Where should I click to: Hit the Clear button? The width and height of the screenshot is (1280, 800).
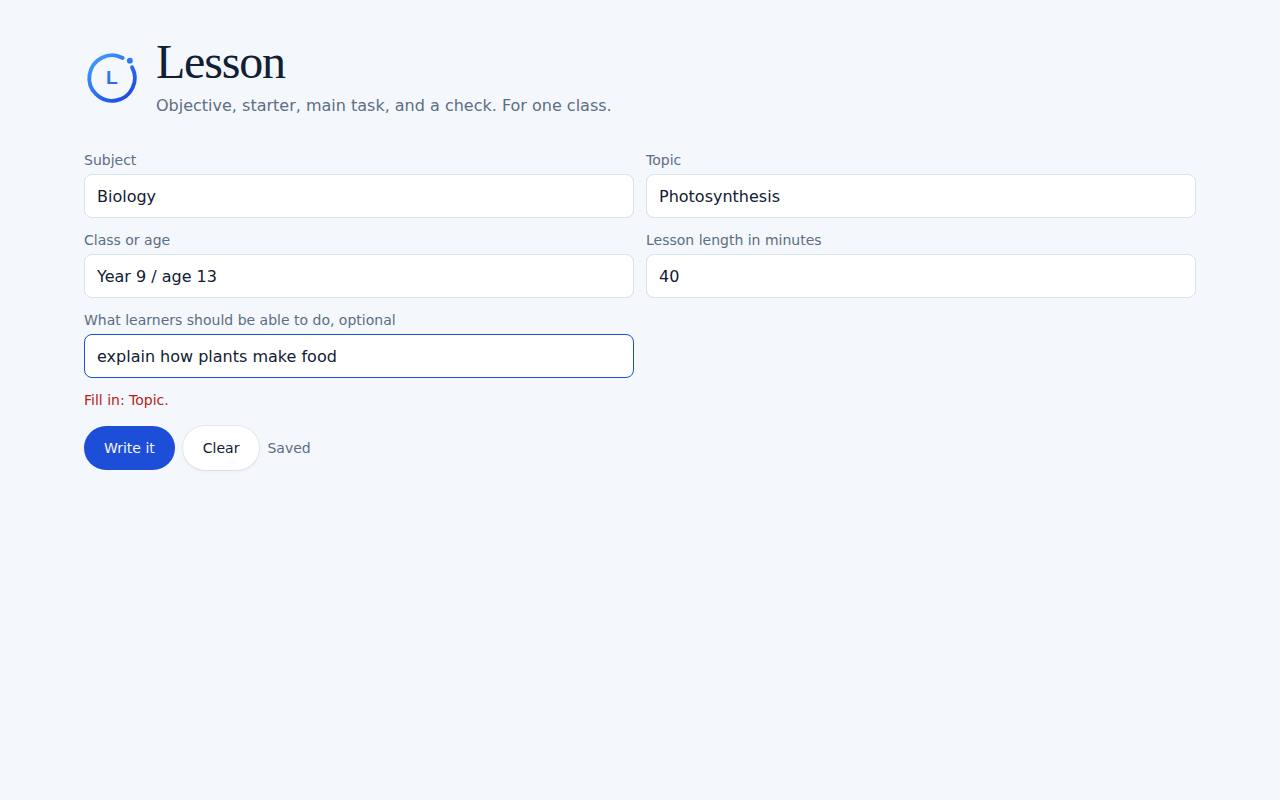pos(221,448)
